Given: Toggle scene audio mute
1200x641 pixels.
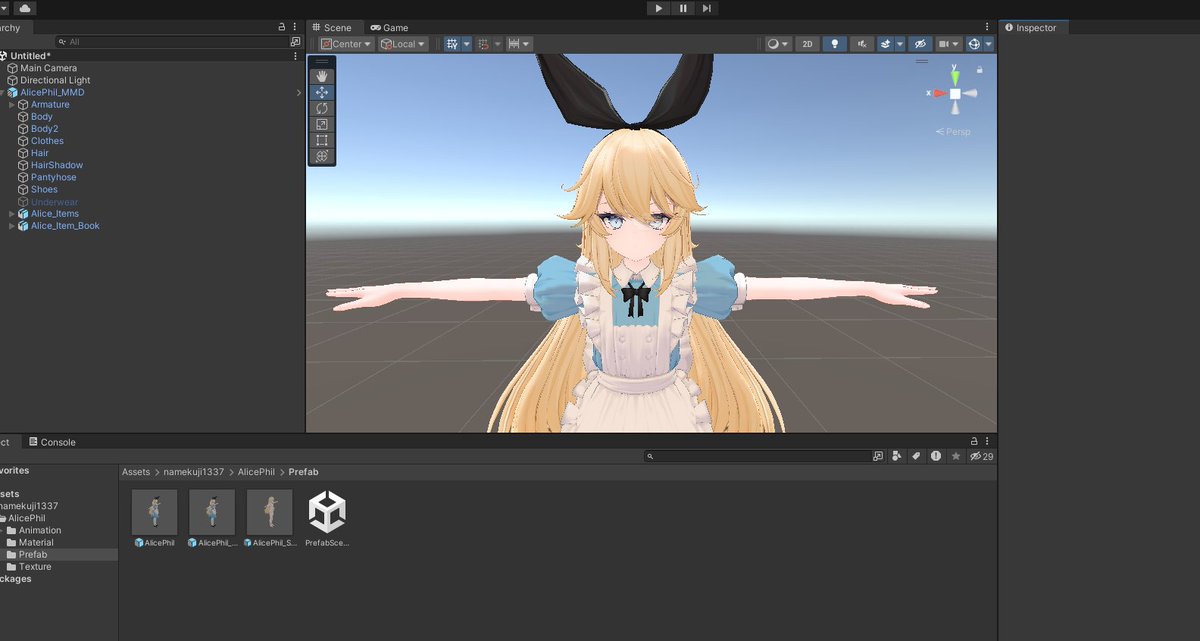Looking at the screenshot, I should [x=862, y=44].
